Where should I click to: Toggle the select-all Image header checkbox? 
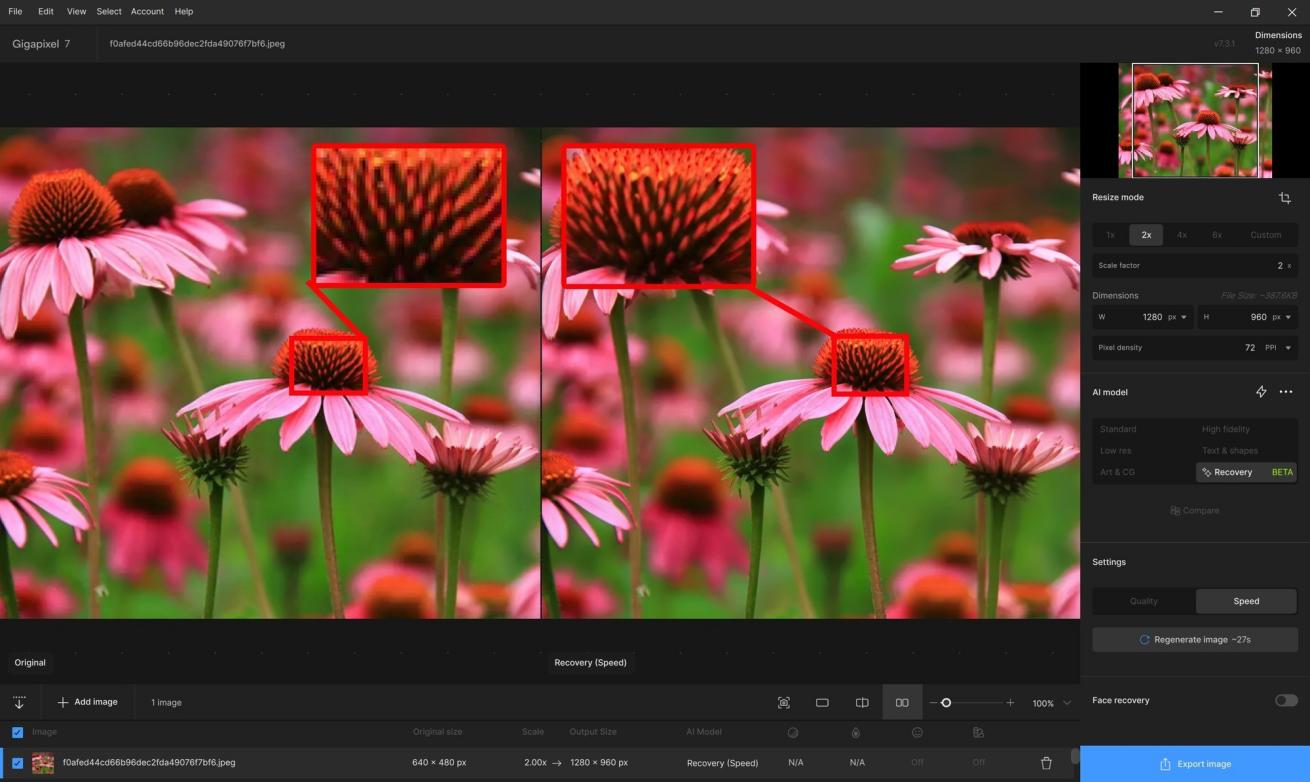point(17,732)
